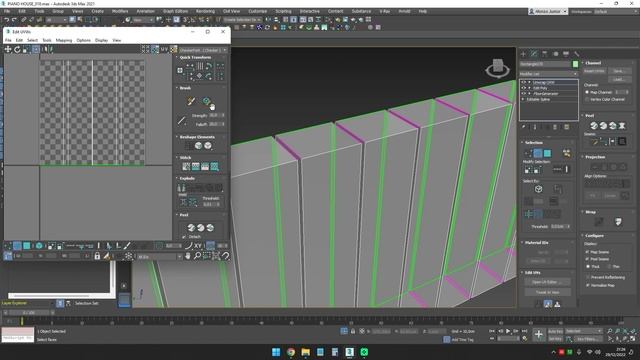
Task: Toggle the Map Seams checkbox
Action: coord(587,252)
